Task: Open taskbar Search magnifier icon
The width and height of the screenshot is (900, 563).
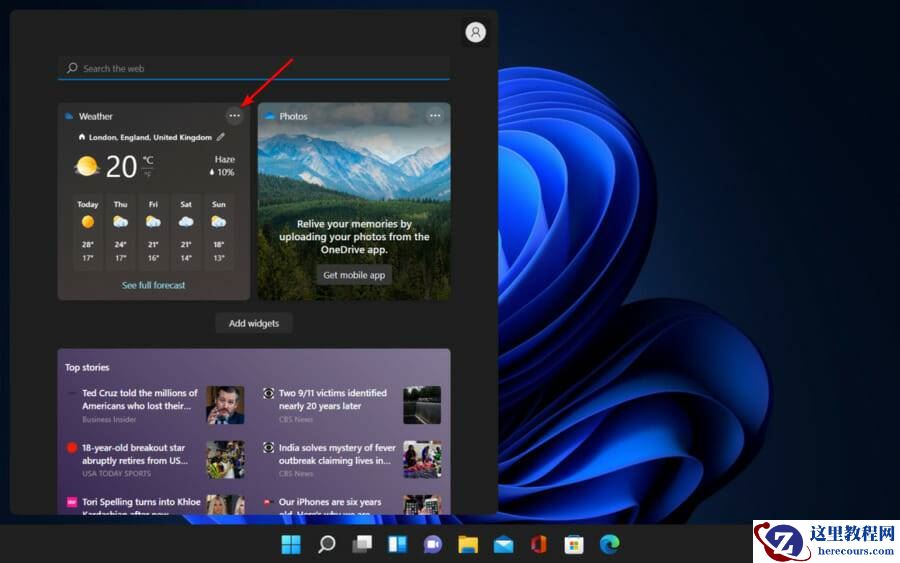Action: coord(327,543)
